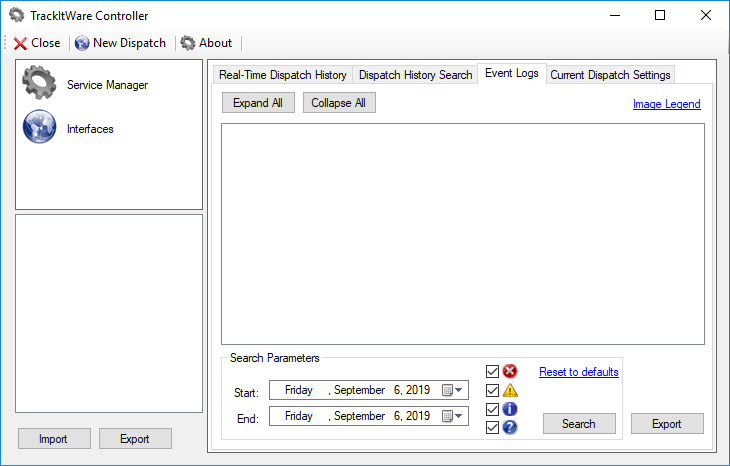Uncheck the error events checkbox
The height and width of the screenshot is (466, 730).
point(492,371)
